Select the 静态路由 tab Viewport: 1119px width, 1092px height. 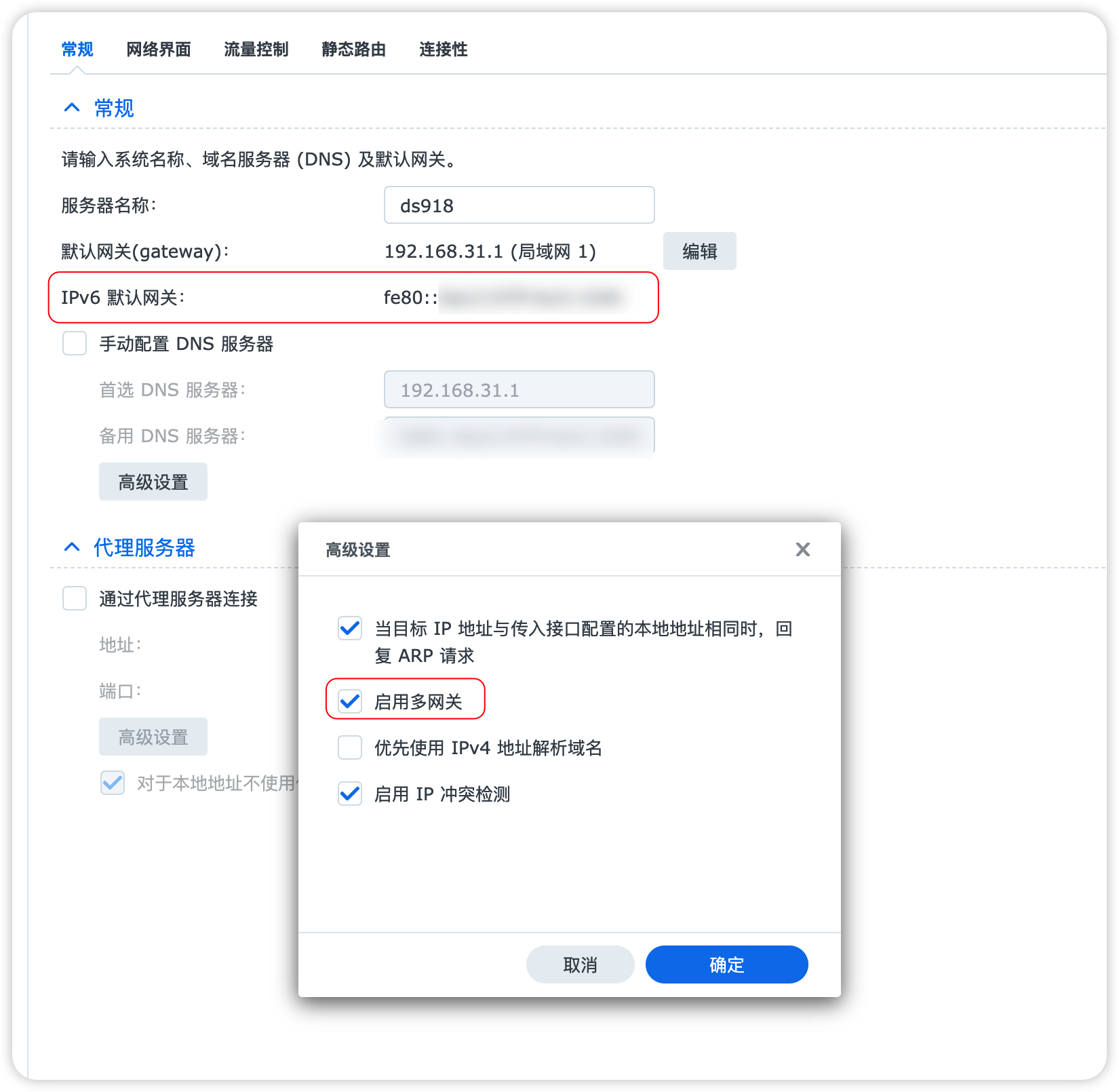353,49
